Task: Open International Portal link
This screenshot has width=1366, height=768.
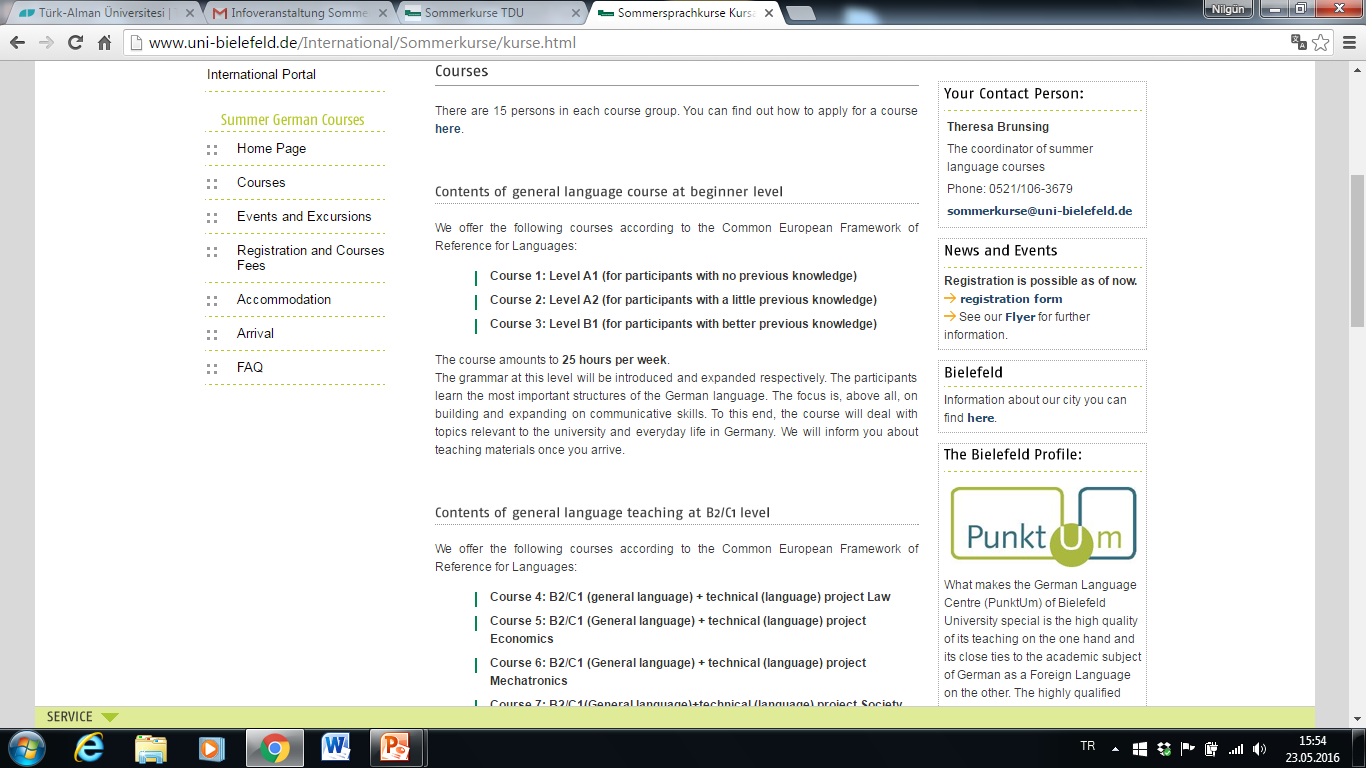Action: click(261, 74)
